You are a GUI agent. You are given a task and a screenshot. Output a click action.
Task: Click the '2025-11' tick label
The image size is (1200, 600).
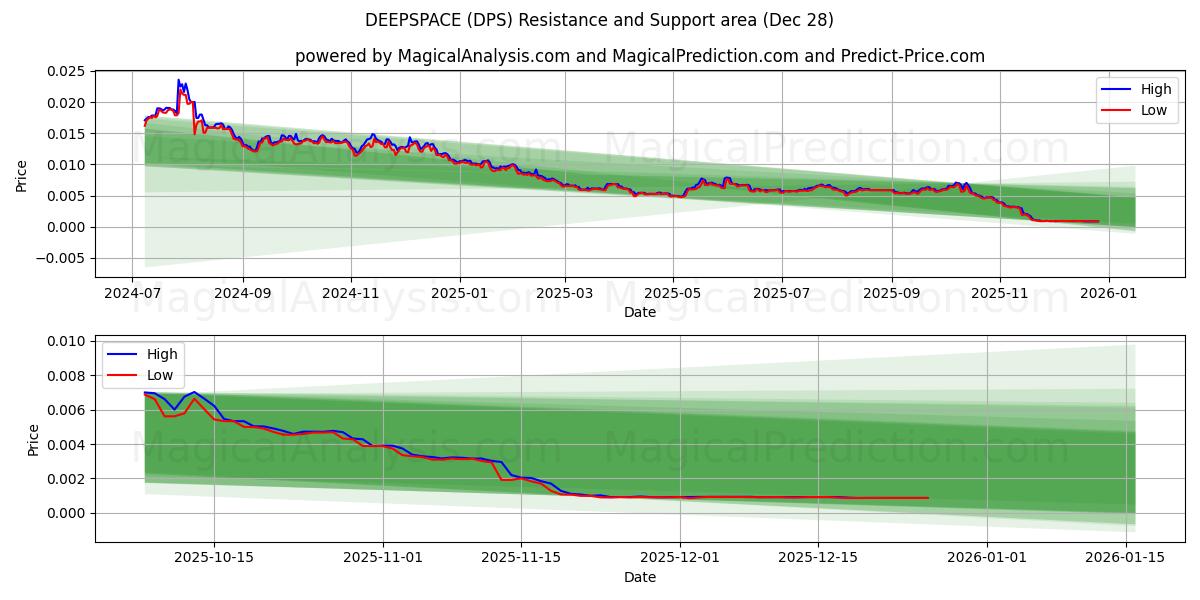coord(999,294)
